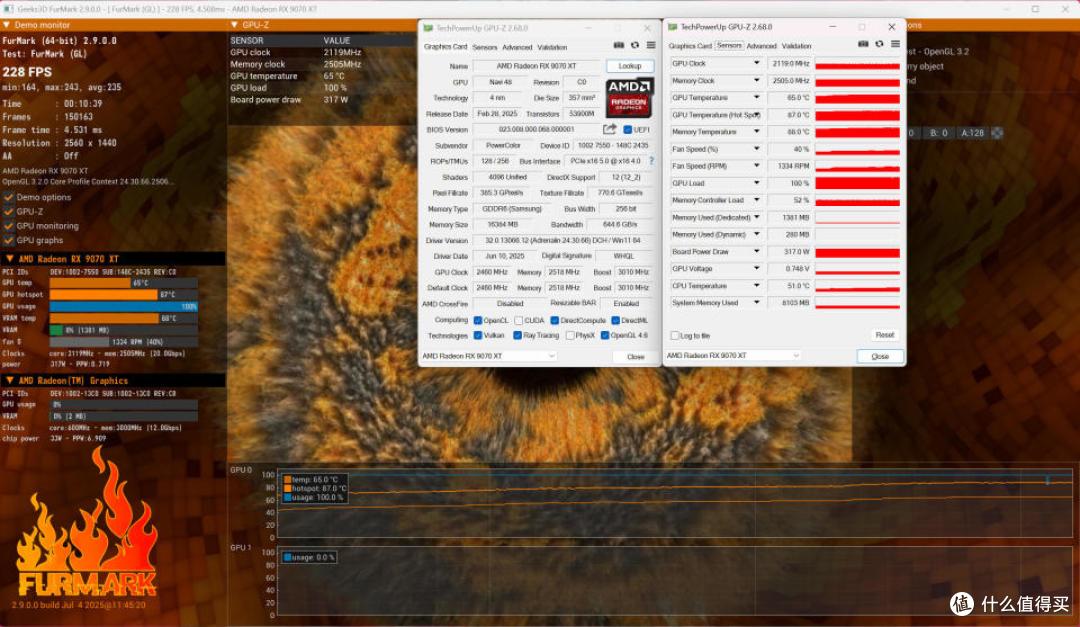Click the GPU Load red sensor graph
1080x627 pixels.
(858, 183)
